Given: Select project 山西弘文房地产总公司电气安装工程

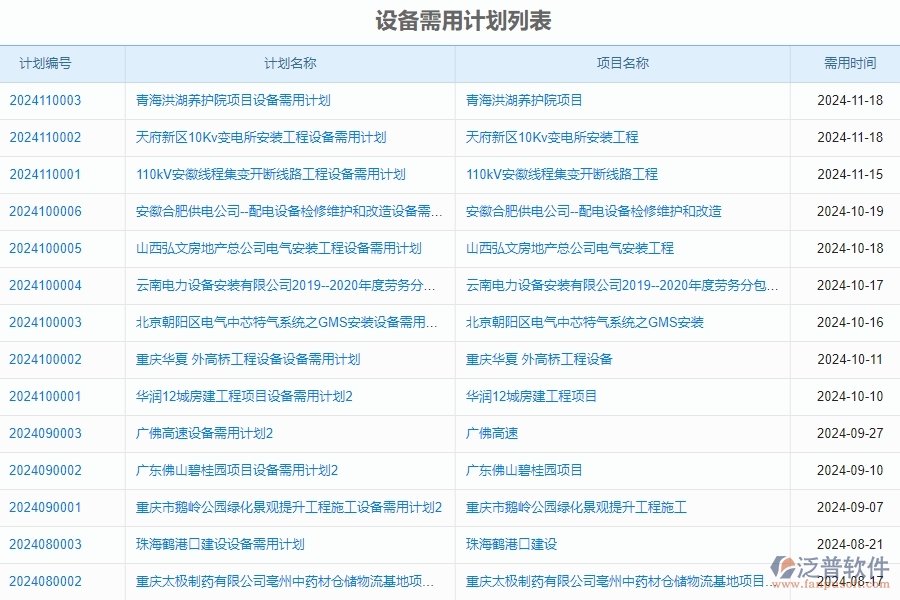Looking at the screenshot, I should click(569, 248).
